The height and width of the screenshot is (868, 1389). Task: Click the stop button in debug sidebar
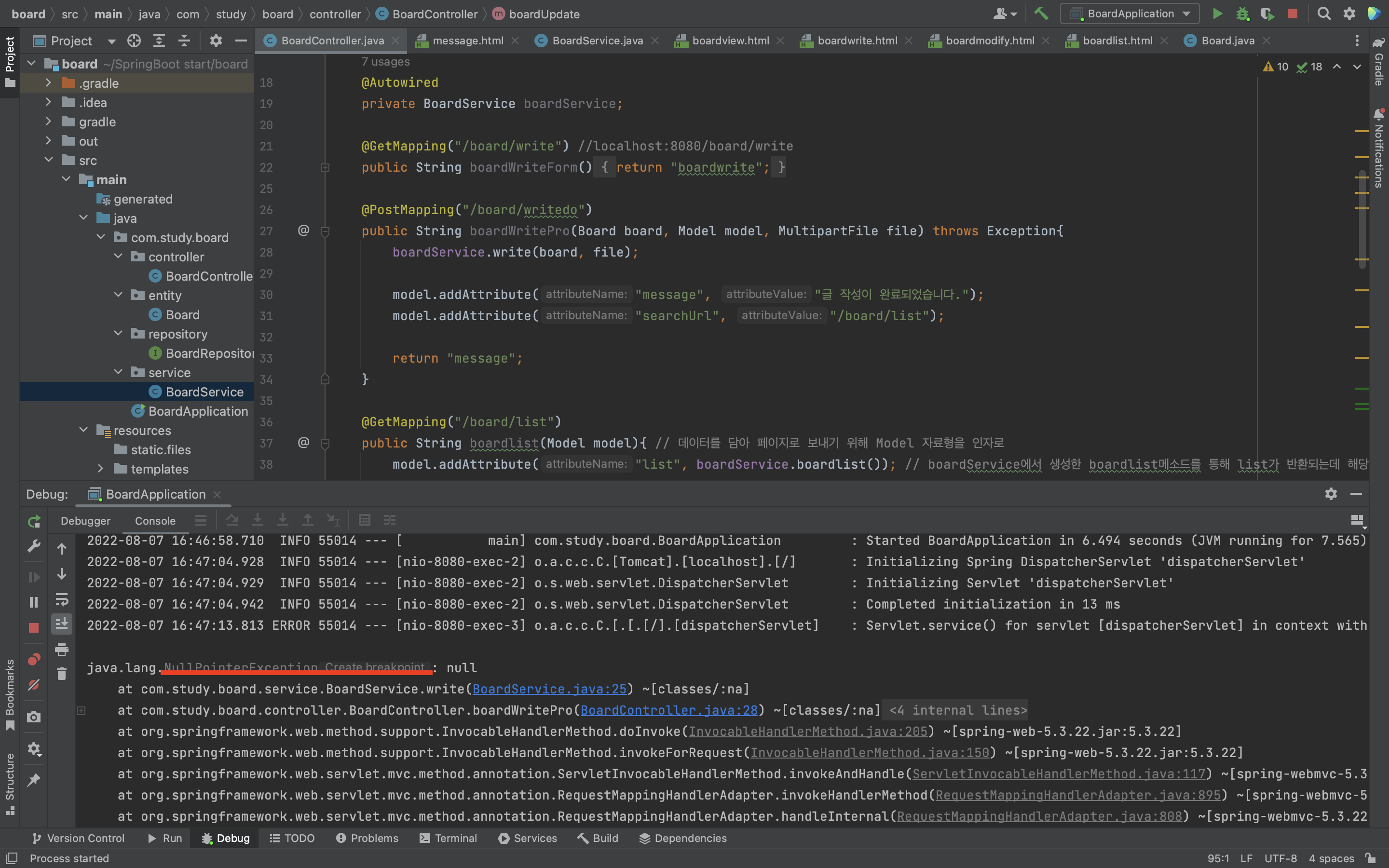point(34,627)
